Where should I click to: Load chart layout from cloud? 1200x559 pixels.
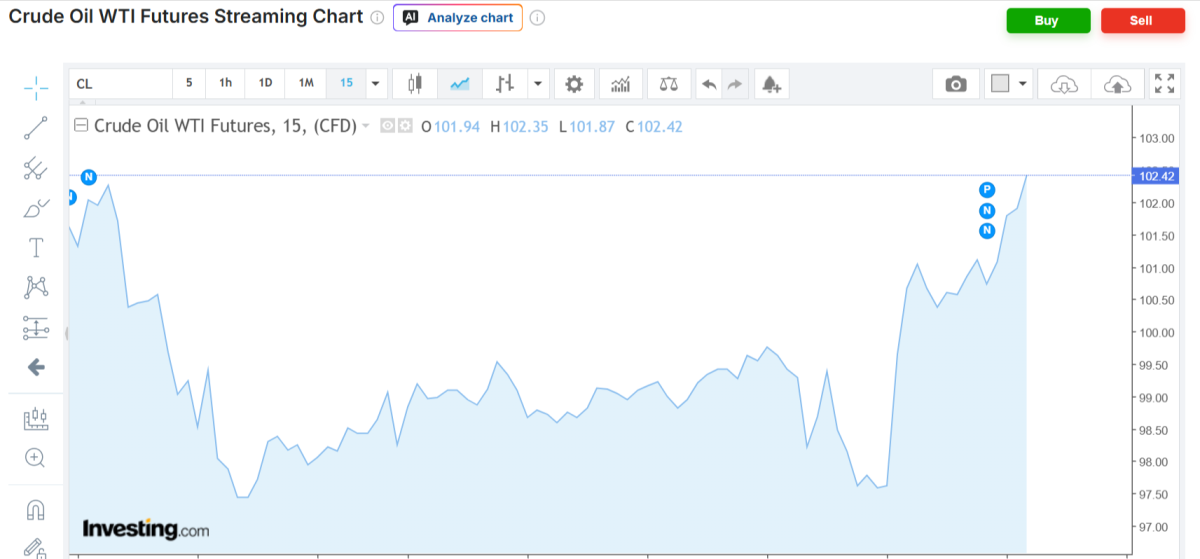(x=1065, y=84)
